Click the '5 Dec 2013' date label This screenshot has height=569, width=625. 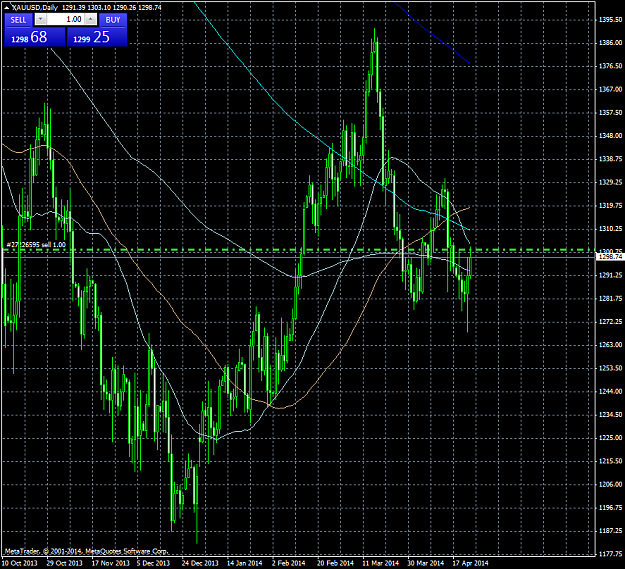(x=153, y=563)
